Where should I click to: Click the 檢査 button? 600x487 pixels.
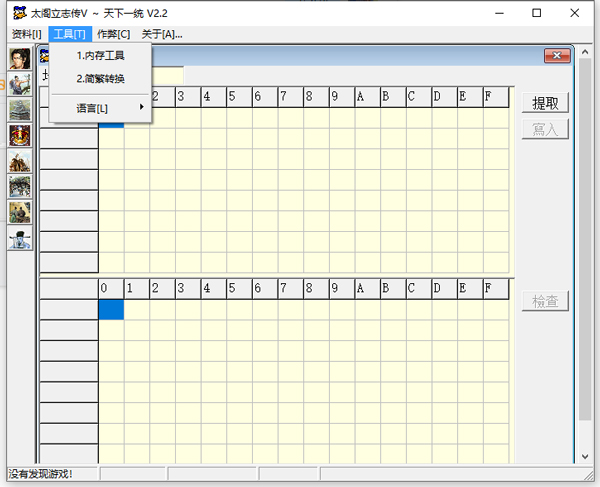pyautogui.click(x=545, y=301)
